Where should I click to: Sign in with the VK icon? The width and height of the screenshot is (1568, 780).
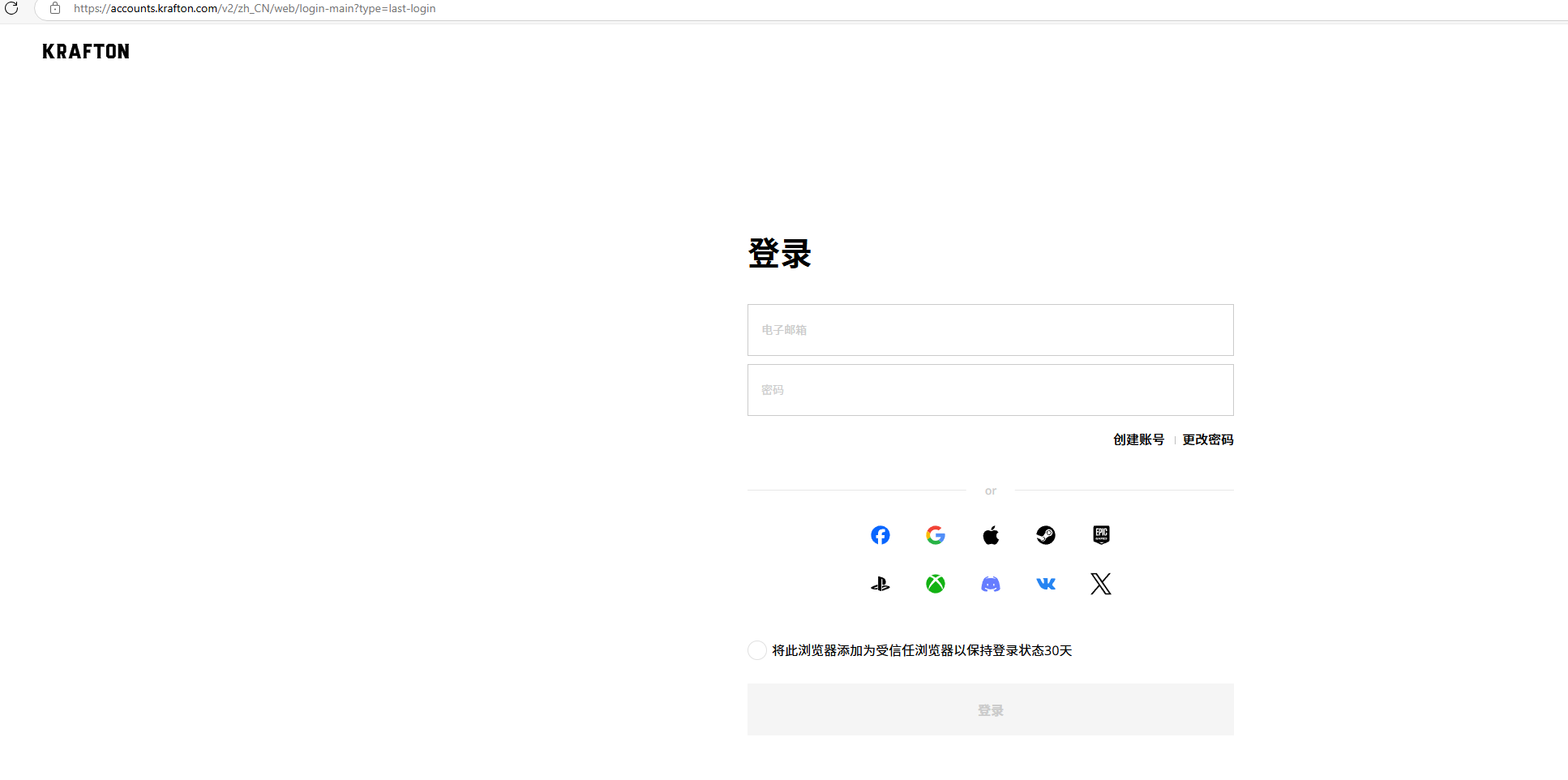(x=1046, y=584)
